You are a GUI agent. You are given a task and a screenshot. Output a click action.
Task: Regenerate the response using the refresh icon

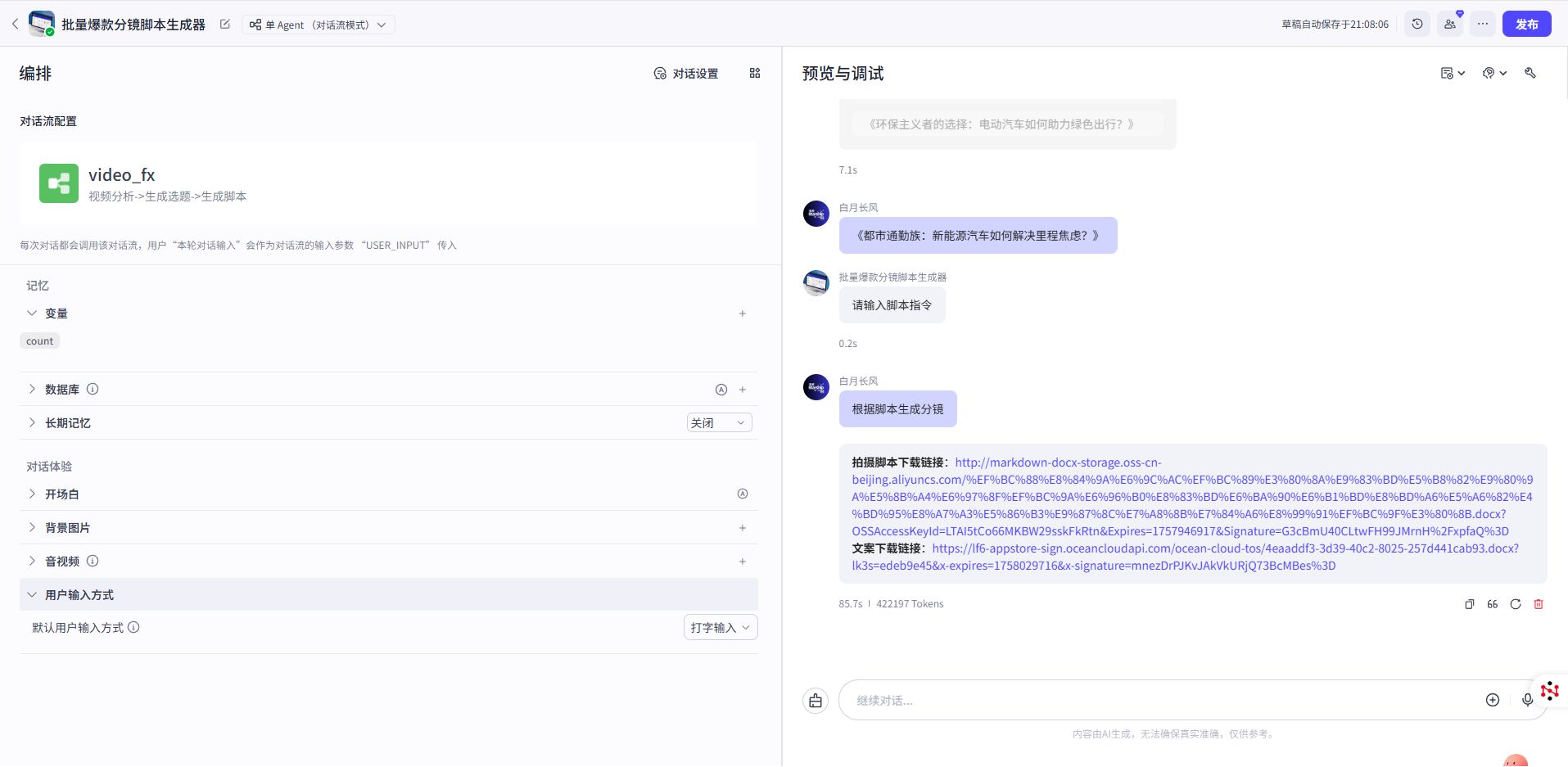pos(1516,604)
